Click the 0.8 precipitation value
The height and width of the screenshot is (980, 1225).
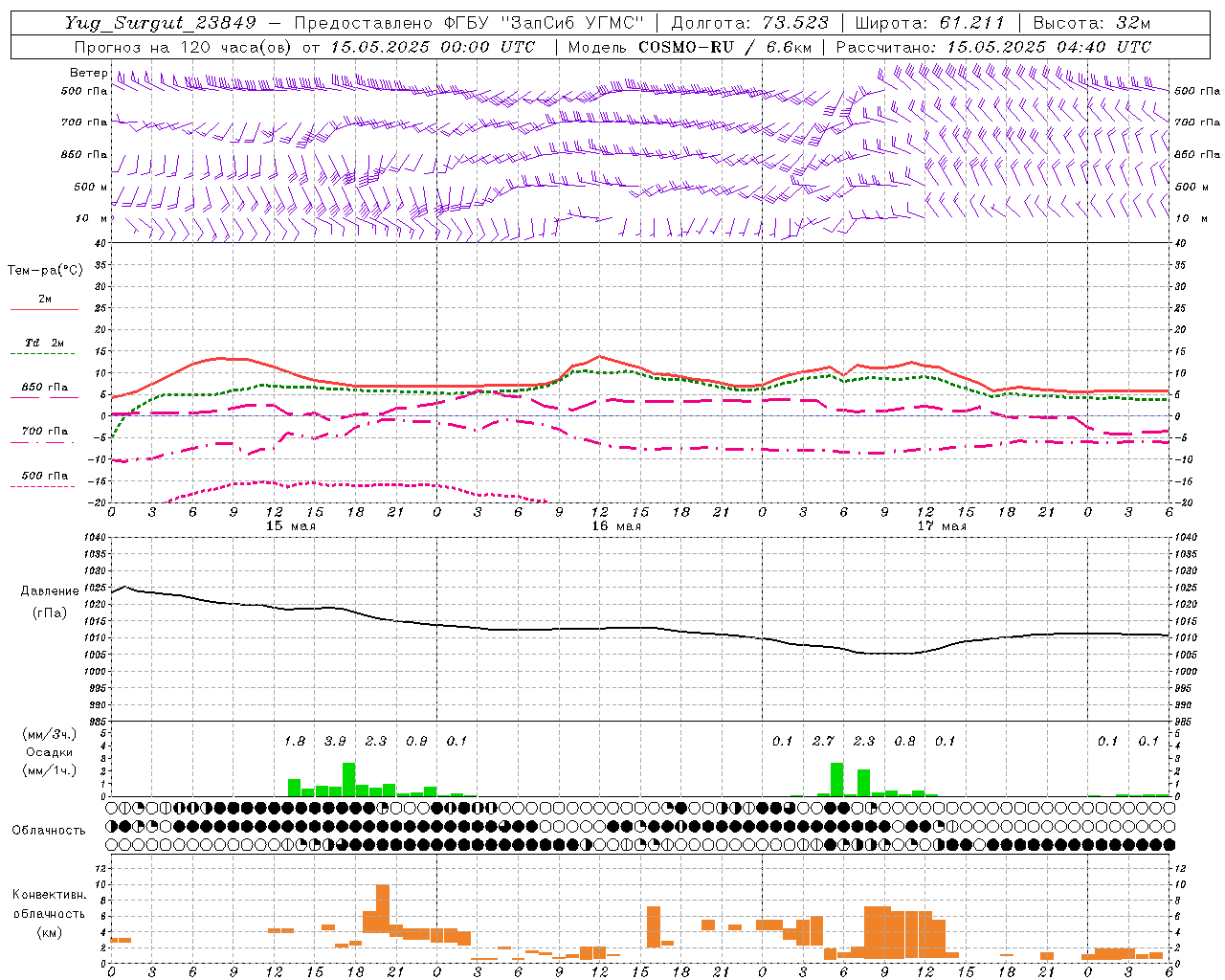[x=904, y=741]
